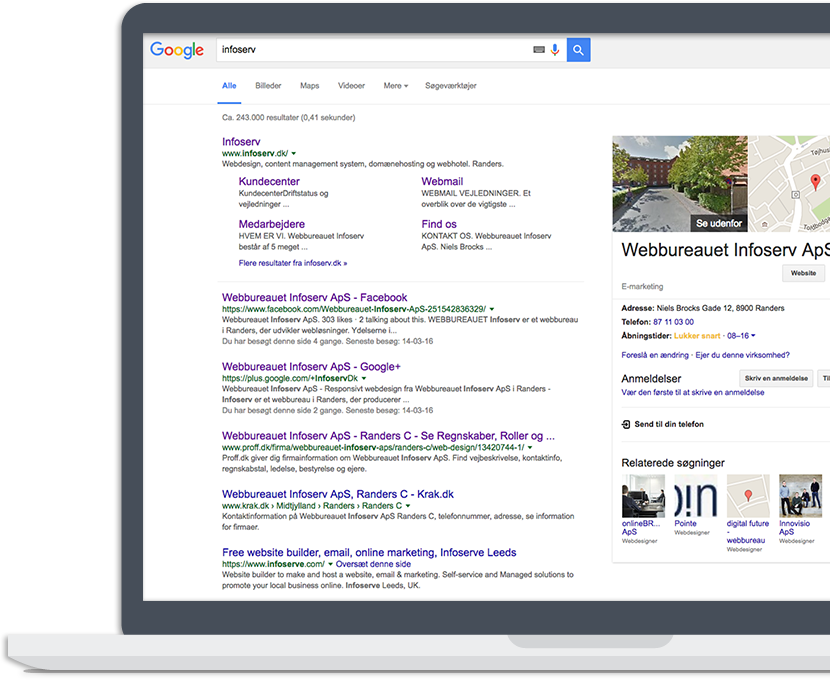
Task: Open the Medarbejdere sitelink
Action: (x=272, y=224)
